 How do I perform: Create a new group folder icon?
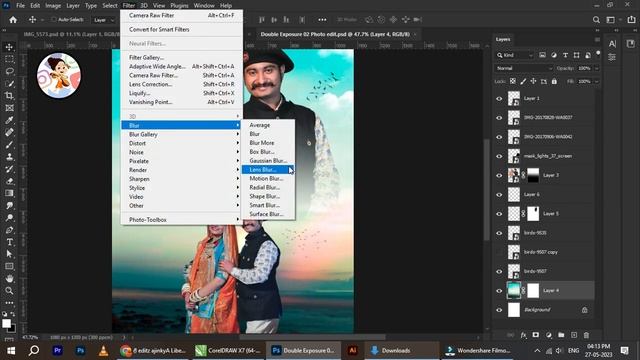[x=561, y=335]
